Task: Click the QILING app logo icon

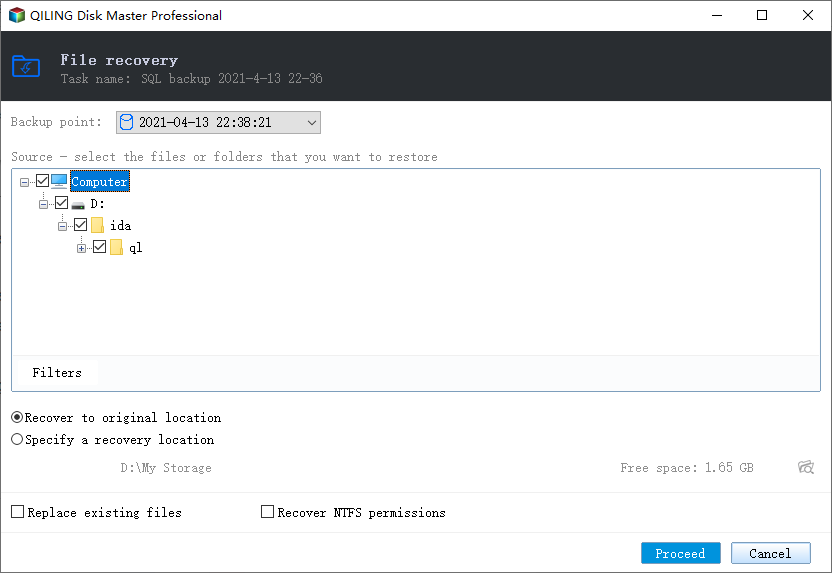Action: tap(17, 15)
